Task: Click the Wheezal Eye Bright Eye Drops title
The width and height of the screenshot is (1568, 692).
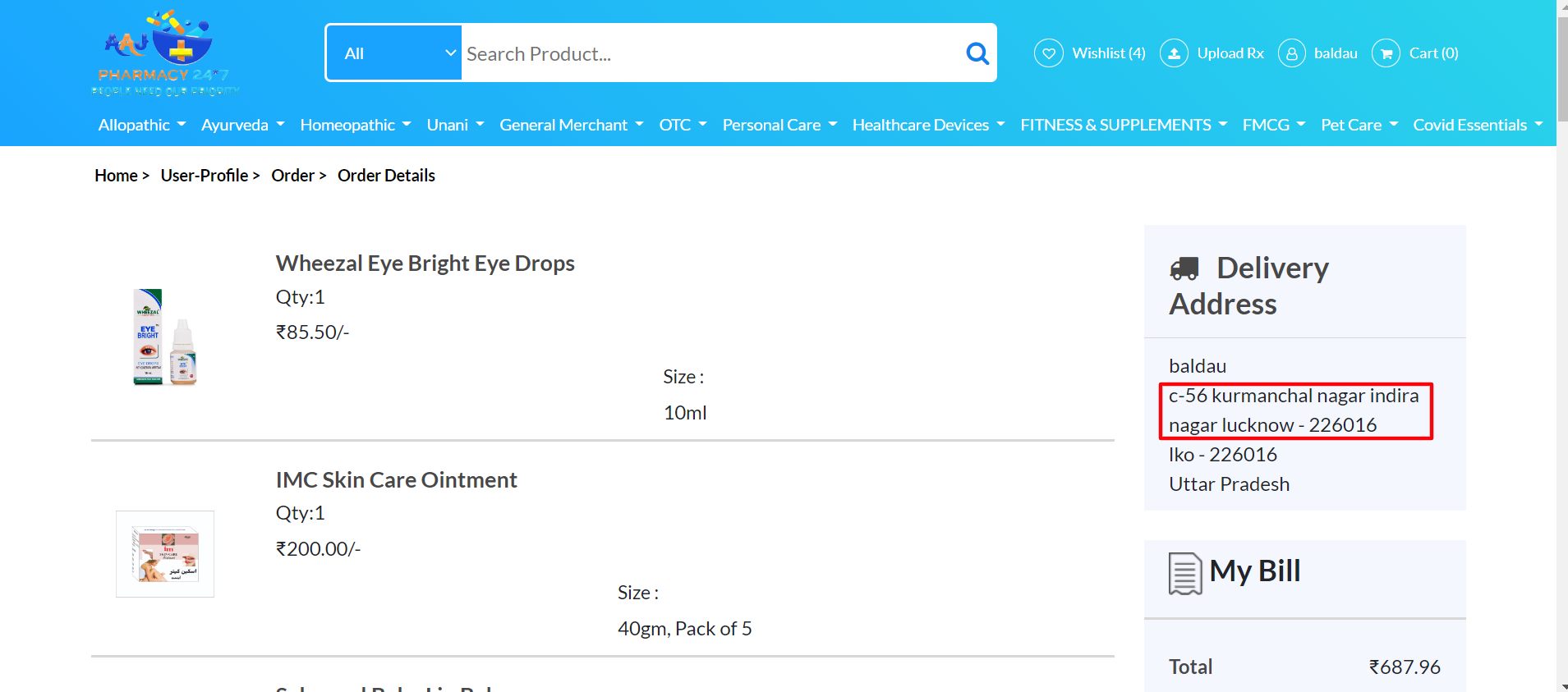Action: 425,264
